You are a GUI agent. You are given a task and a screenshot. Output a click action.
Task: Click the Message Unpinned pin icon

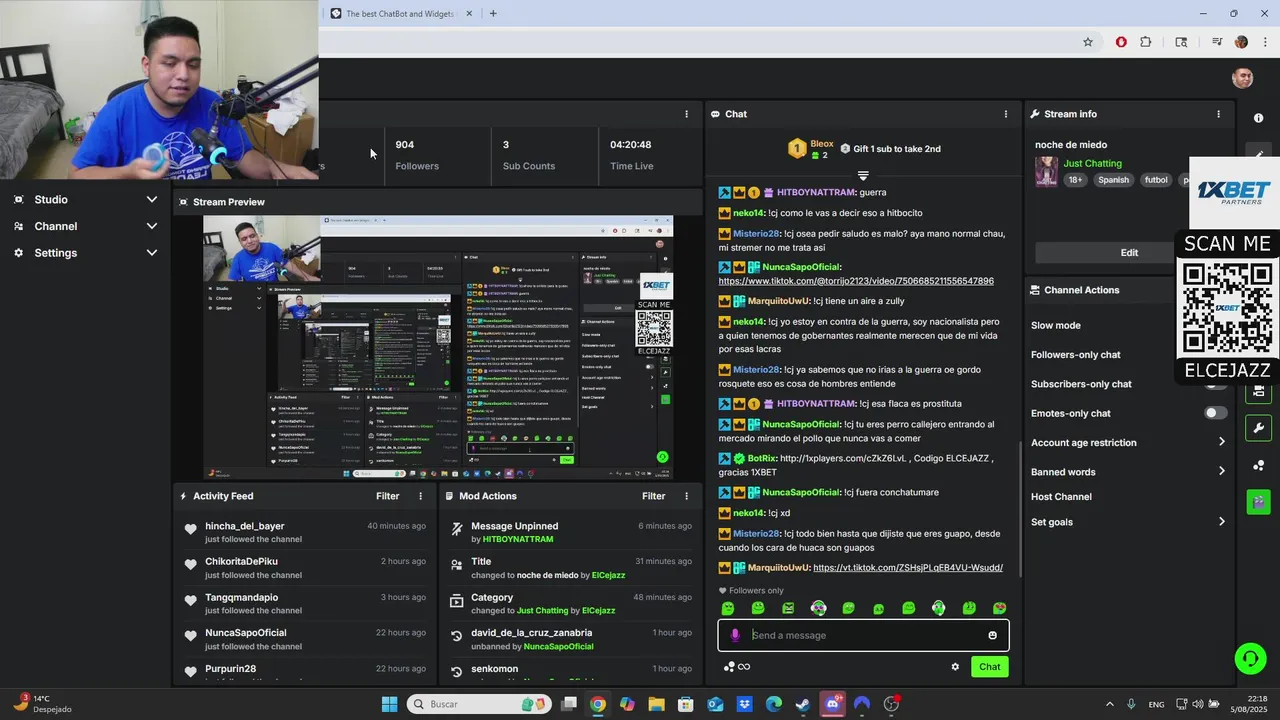[x=457, y=529]
